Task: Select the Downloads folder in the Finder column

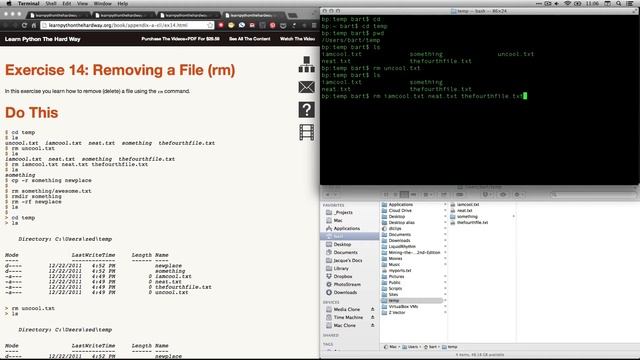Action: pos(399,240)
